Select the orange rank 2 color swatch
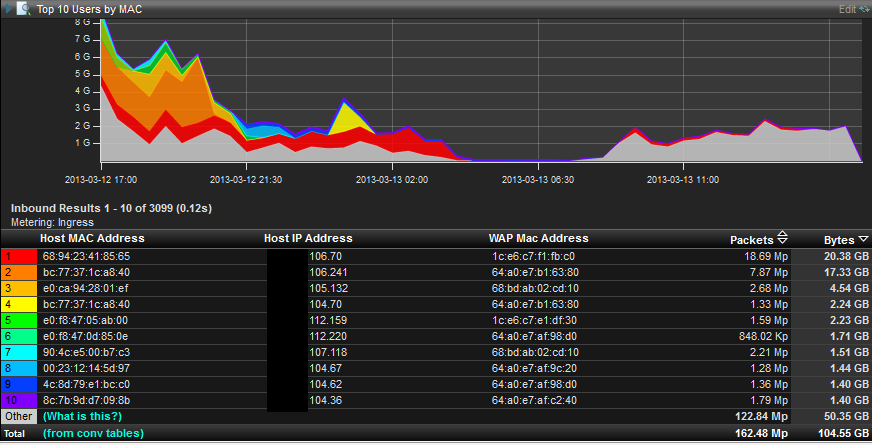Screen dimensions: 872x445 [18, 272]
